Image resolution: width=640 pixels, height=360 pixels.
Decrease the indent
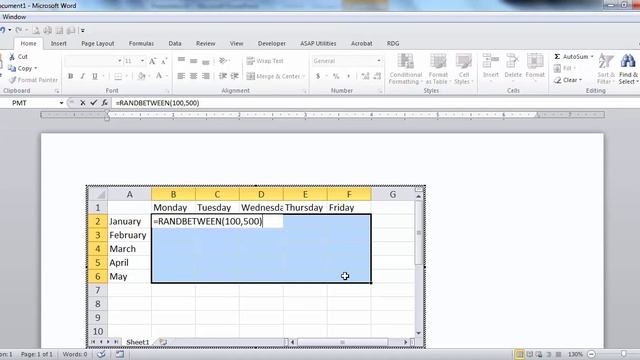click(222, 76)
